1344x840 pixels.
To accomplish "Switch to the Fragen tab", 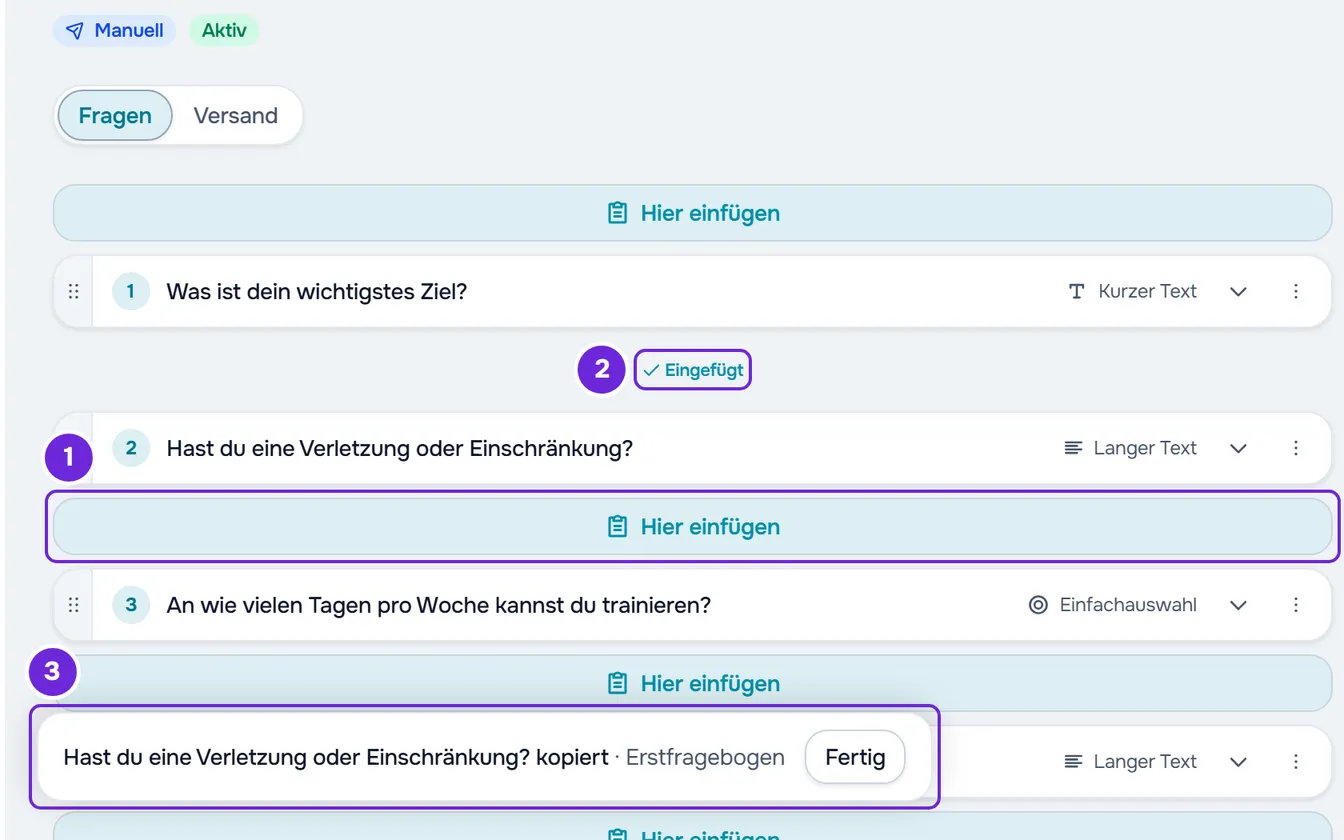I will click(x=115, y=116).
